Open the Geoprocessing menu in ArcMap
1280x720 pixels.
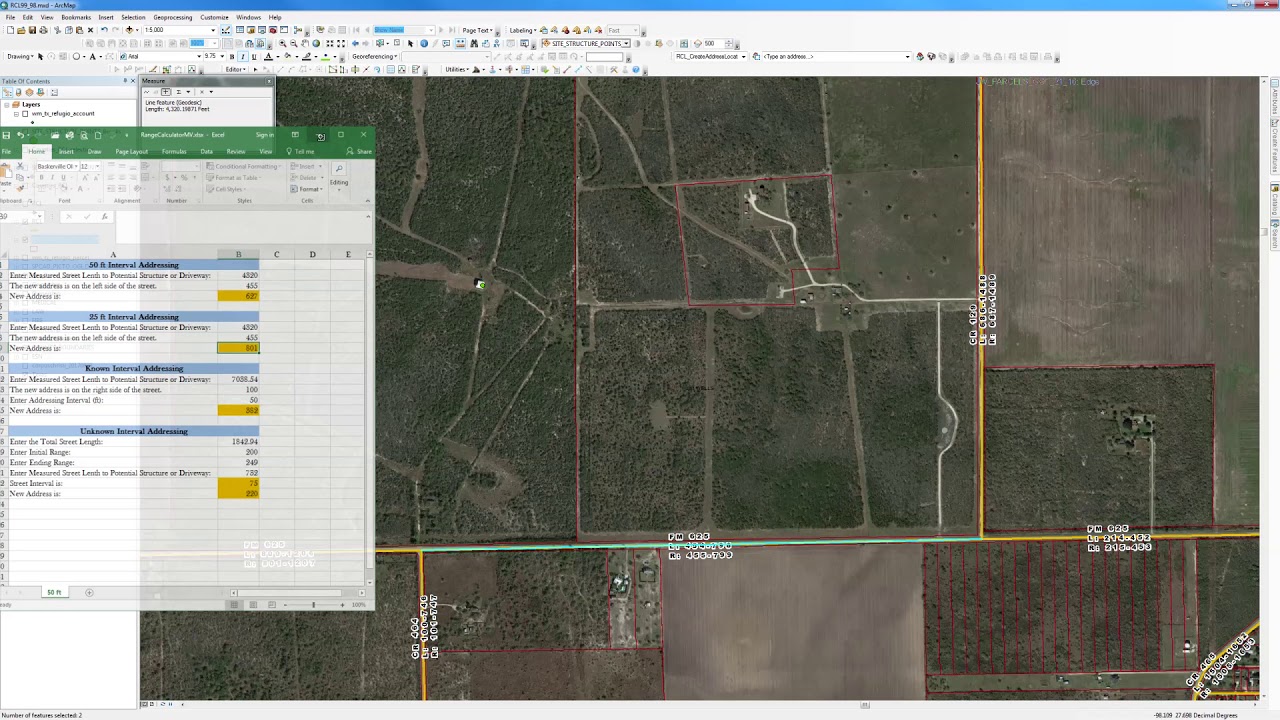click(172, 17)
